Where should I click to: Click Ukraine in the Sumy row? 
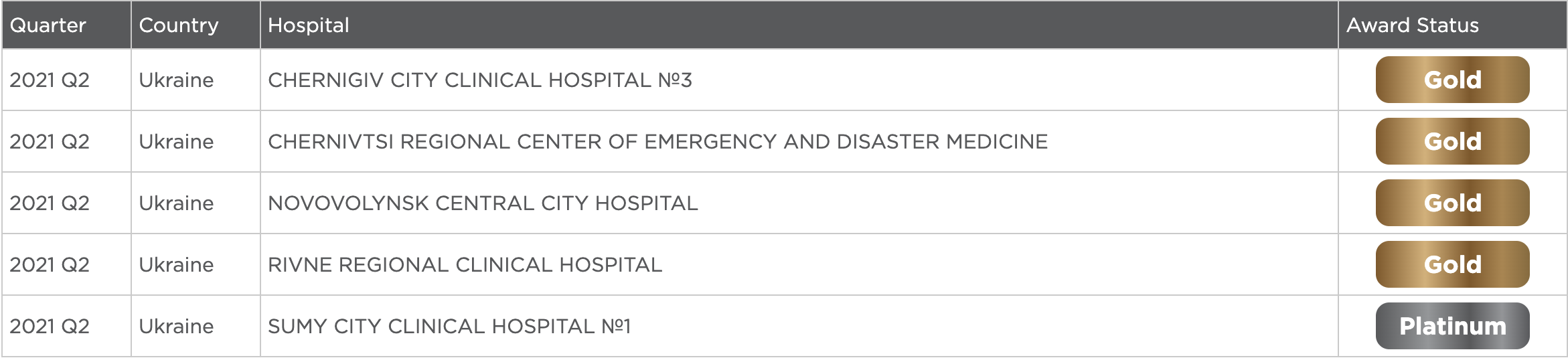tap(176, 327)
